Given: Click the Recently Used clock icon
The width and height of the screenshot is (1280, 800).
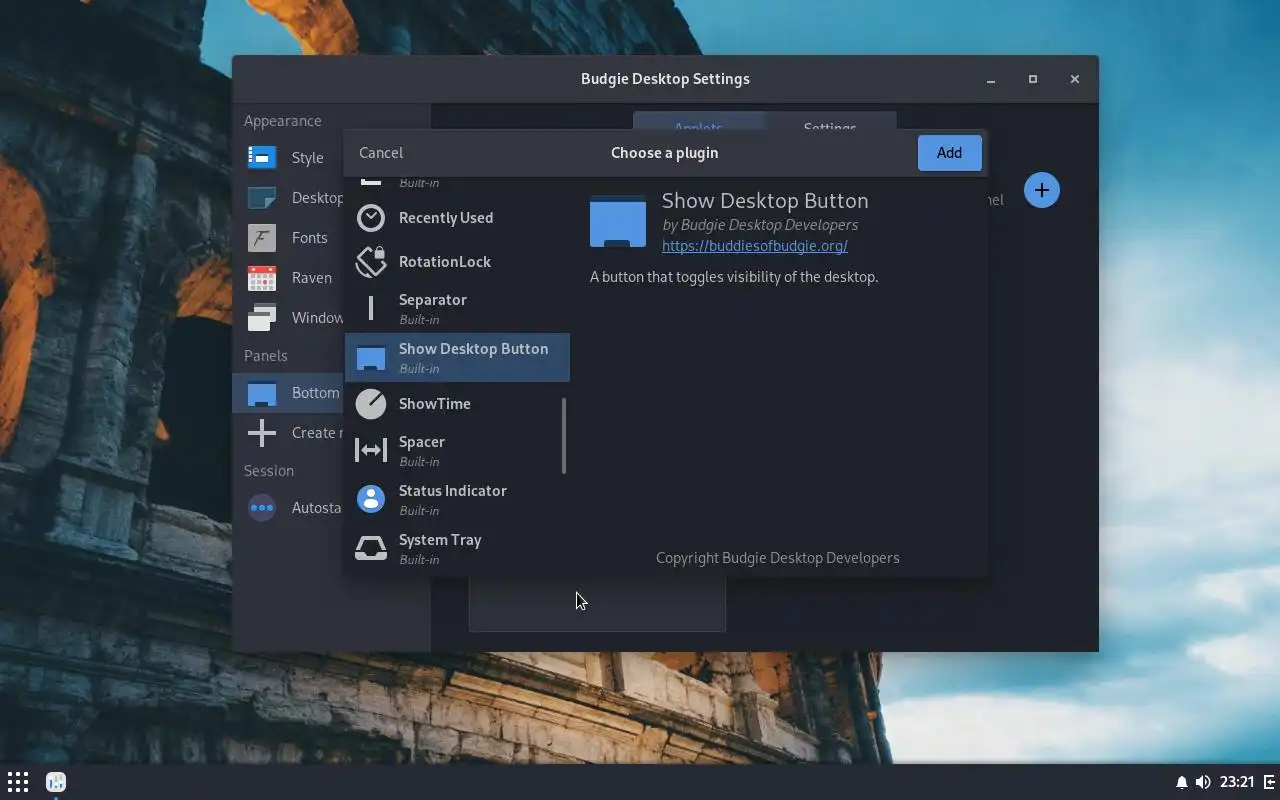Looking at the screenshot, I should coord(371,218).
